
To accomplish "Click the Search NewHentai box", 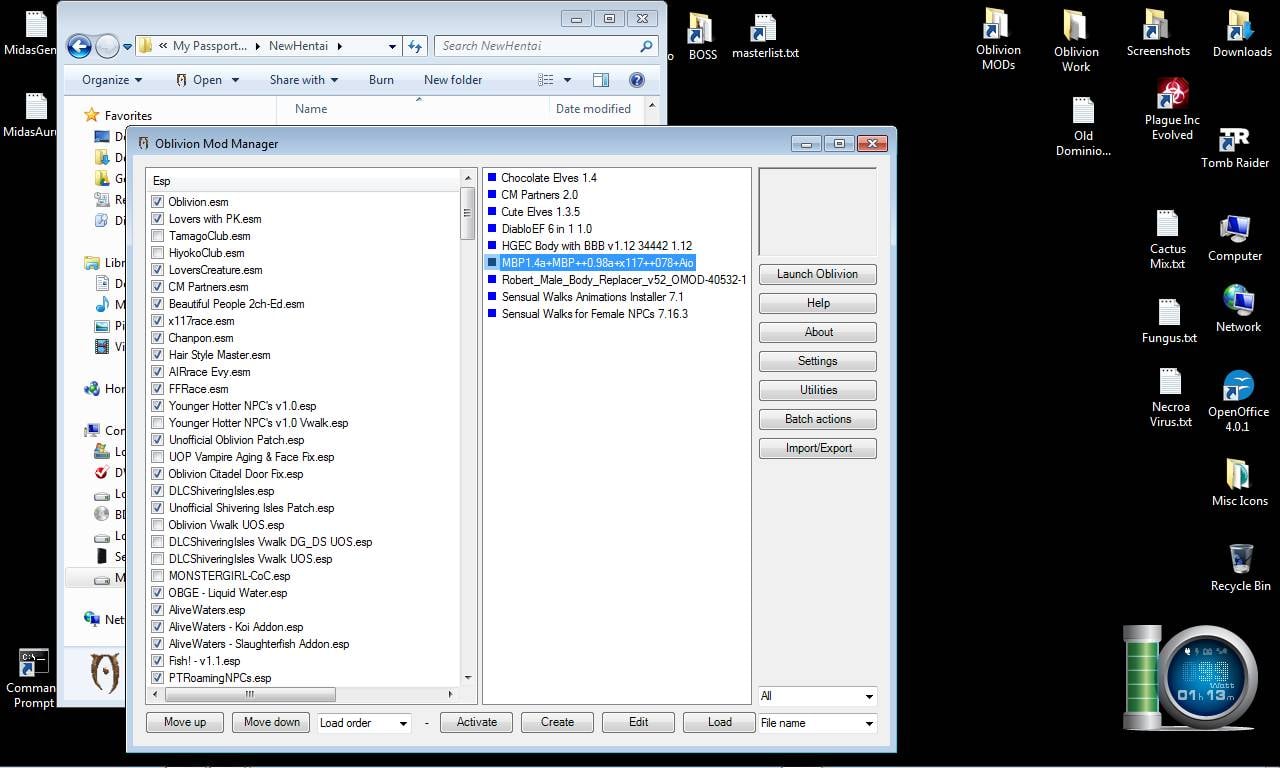I will pyautogui.click(x=545, y=45).
